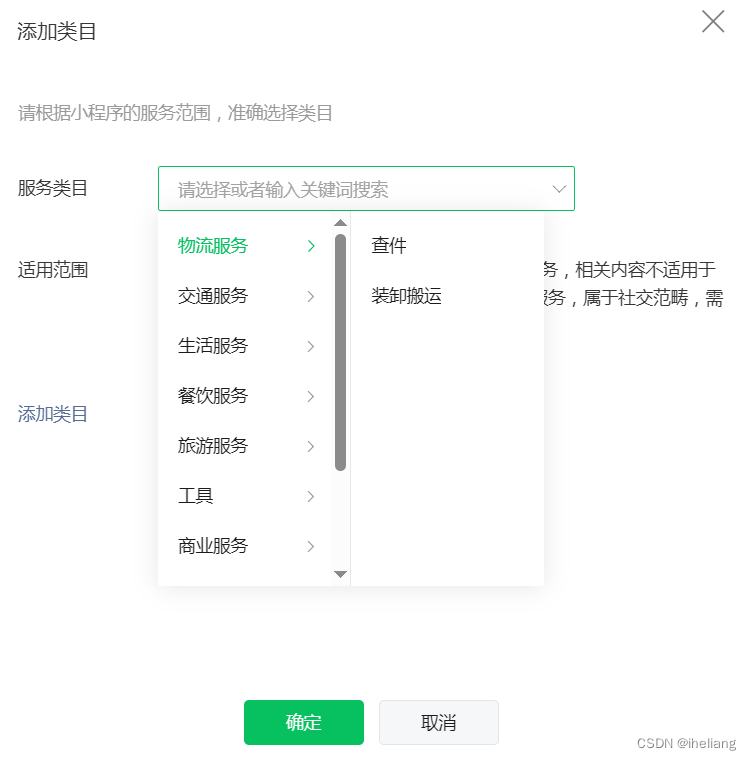This screenshot has height=760, width=751.
Task: Click the scrollbar up arrow
Action: (x=340, y=223)
